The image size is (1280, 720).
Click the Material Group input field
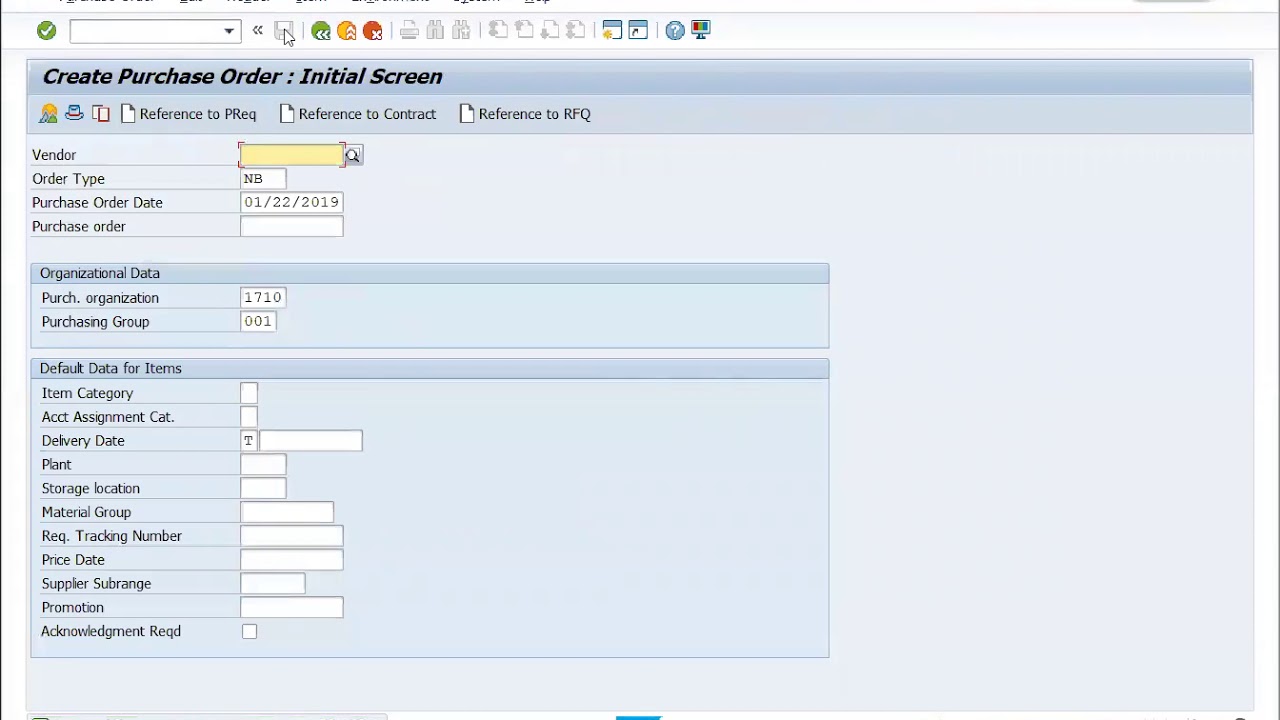(x=287, y=512)
